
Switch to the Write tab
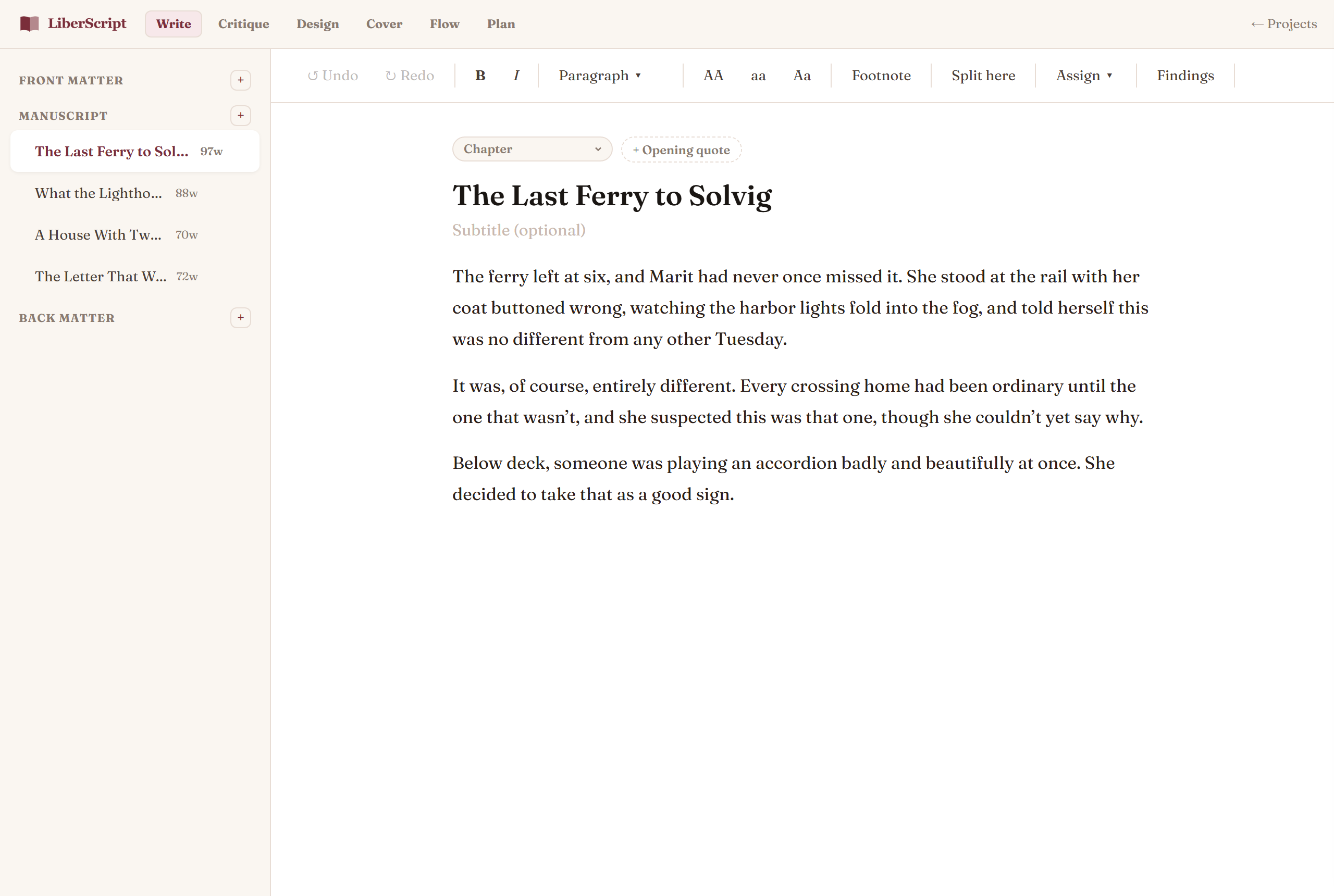tap(173, 24)
